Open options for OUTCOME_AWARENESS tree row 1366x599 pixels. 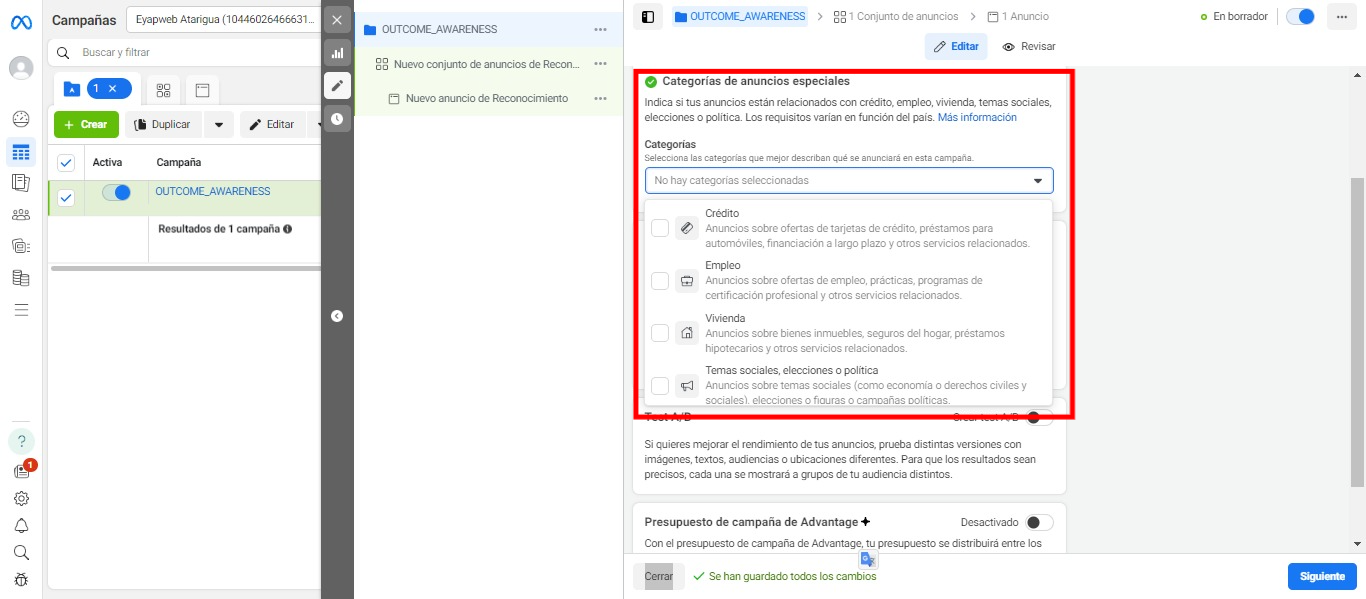pos(600,30)
